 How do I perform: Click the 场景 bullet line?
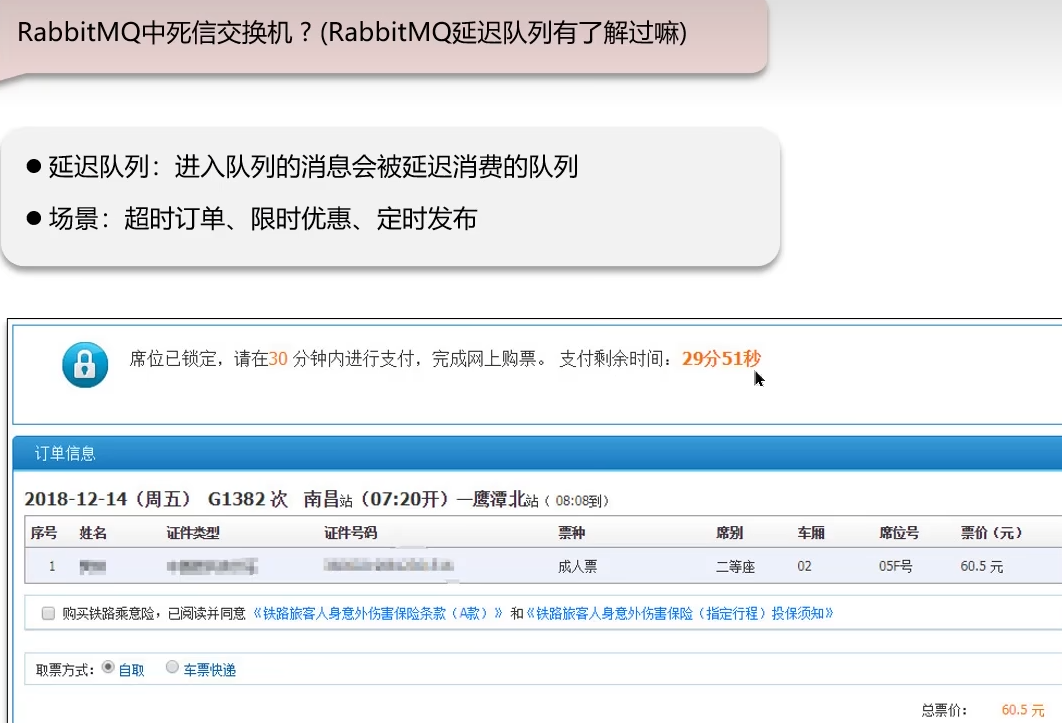[x=251, y=218]
